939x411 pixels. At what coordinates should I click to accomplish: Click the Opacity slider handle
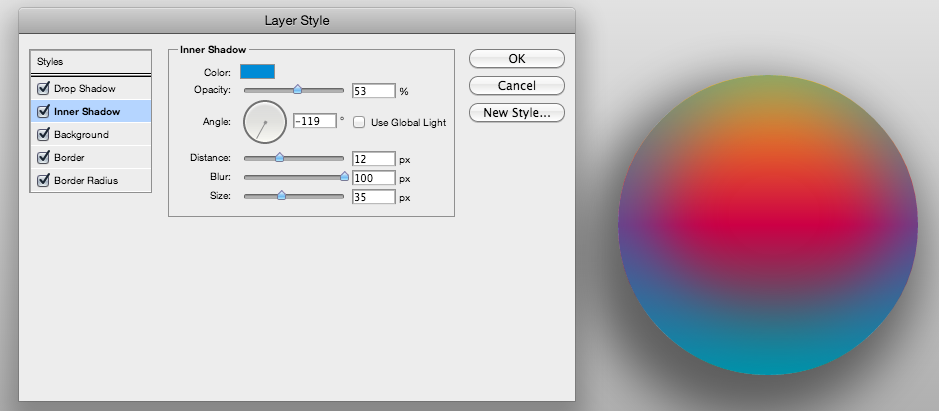(x=297, y=90)
